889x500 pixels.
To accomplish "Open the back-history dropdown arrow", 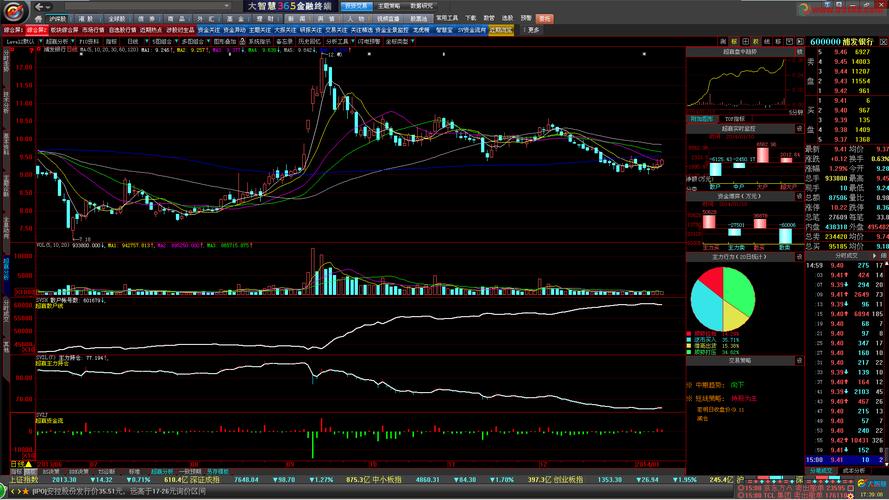I will [48, 7].
